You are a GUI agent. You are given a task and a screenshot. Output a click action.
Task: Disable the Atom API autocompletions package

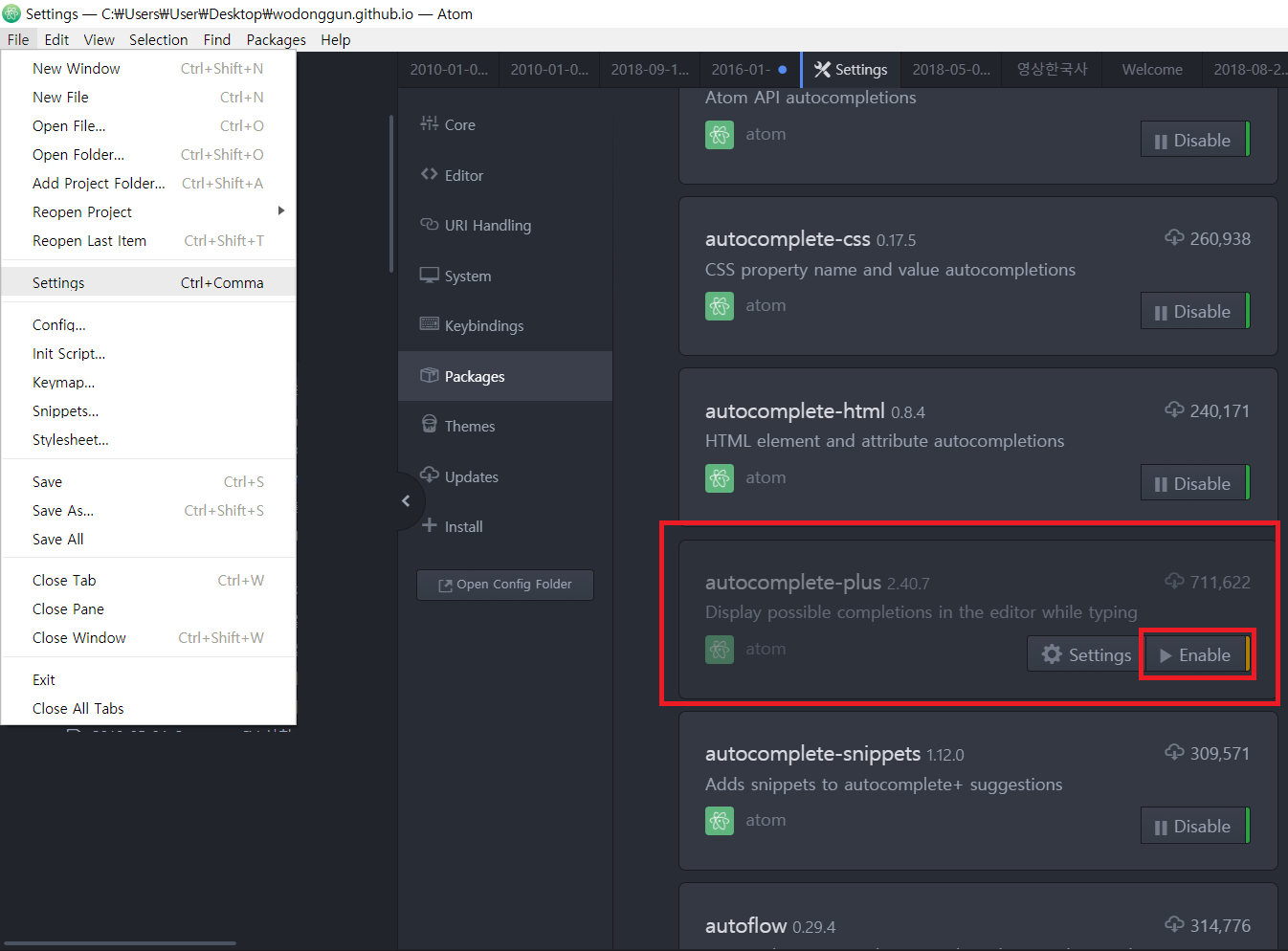[1194, 140]
